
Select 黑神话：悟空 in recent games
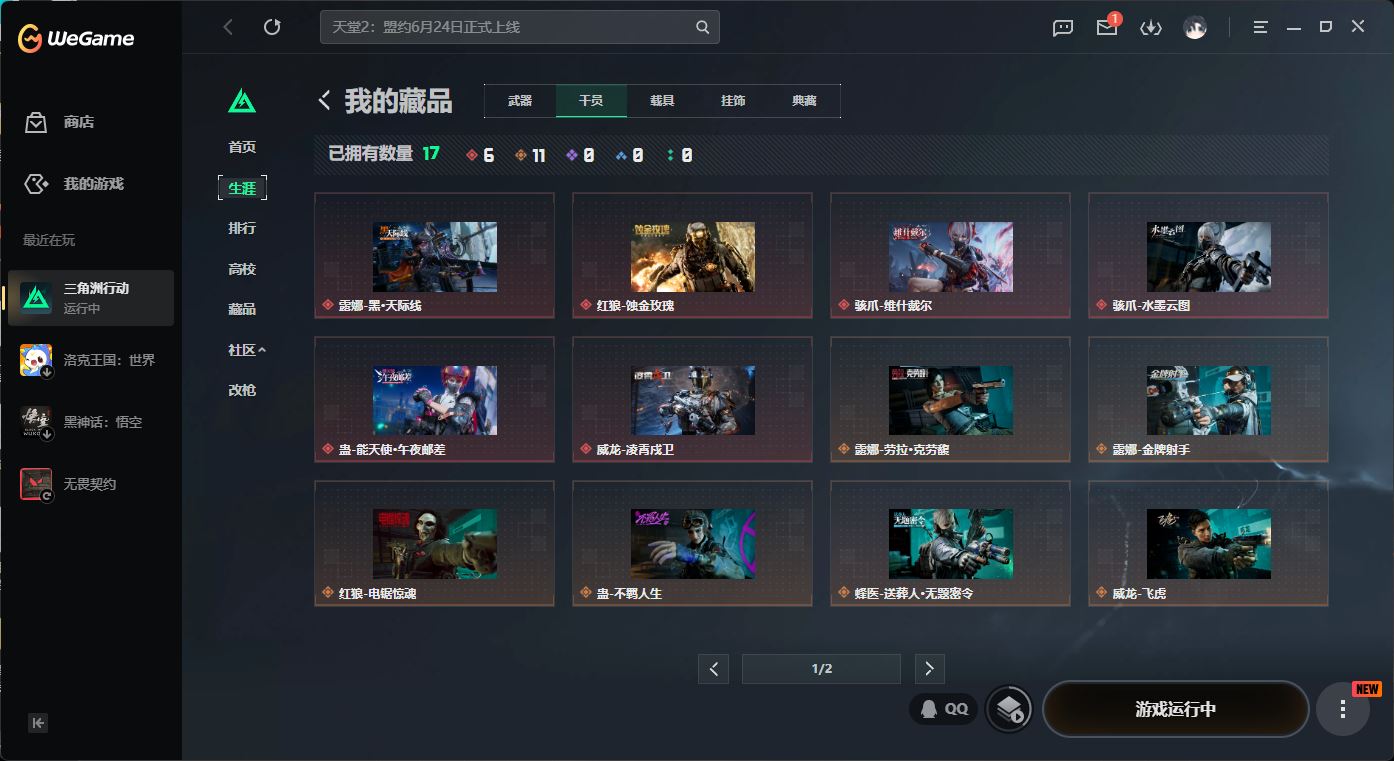click(91, 422)
